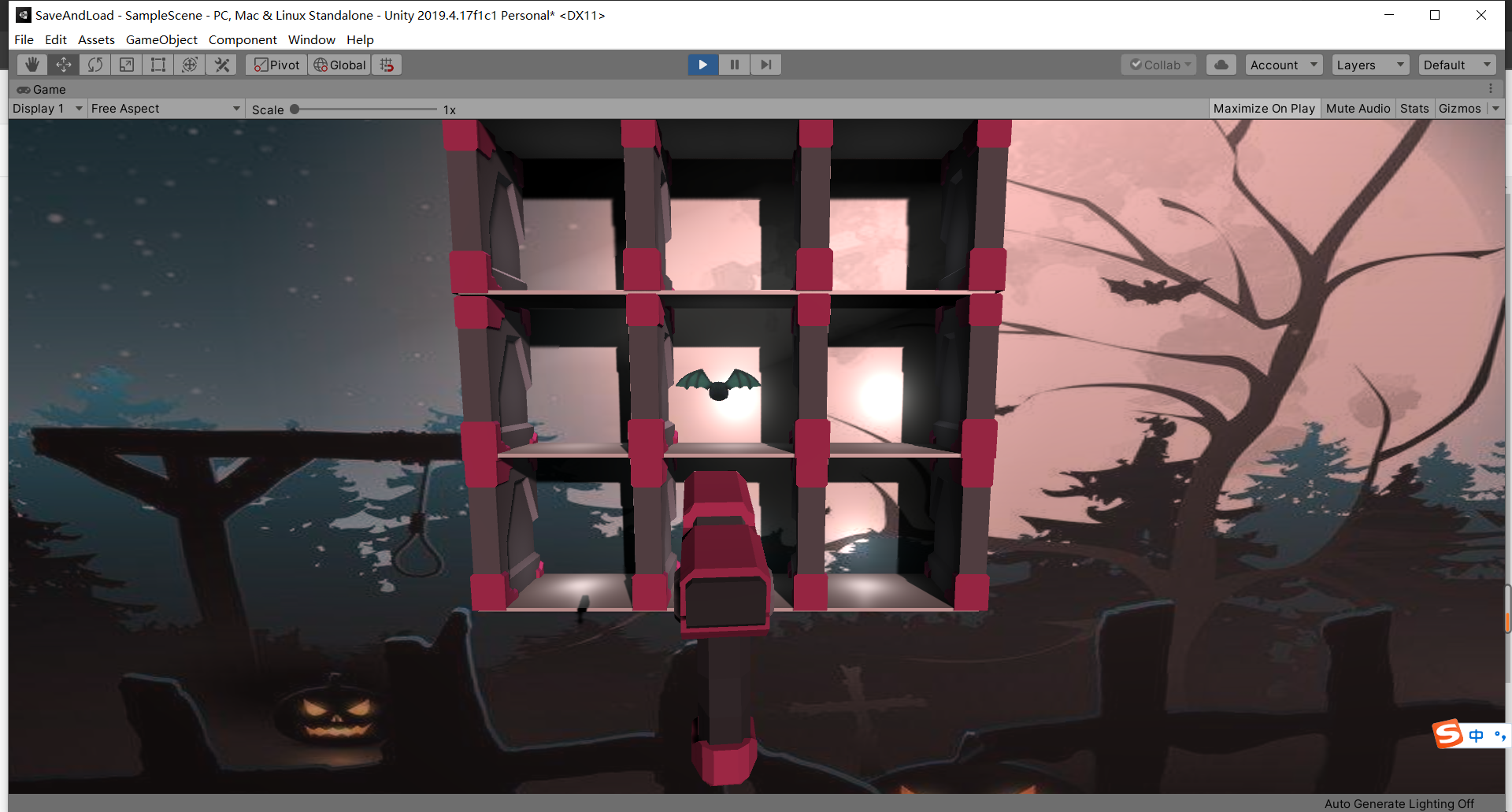This screenshot has width=1512, height=812.
Task: Toggle Global handle orientation
Action: point(339,65)
